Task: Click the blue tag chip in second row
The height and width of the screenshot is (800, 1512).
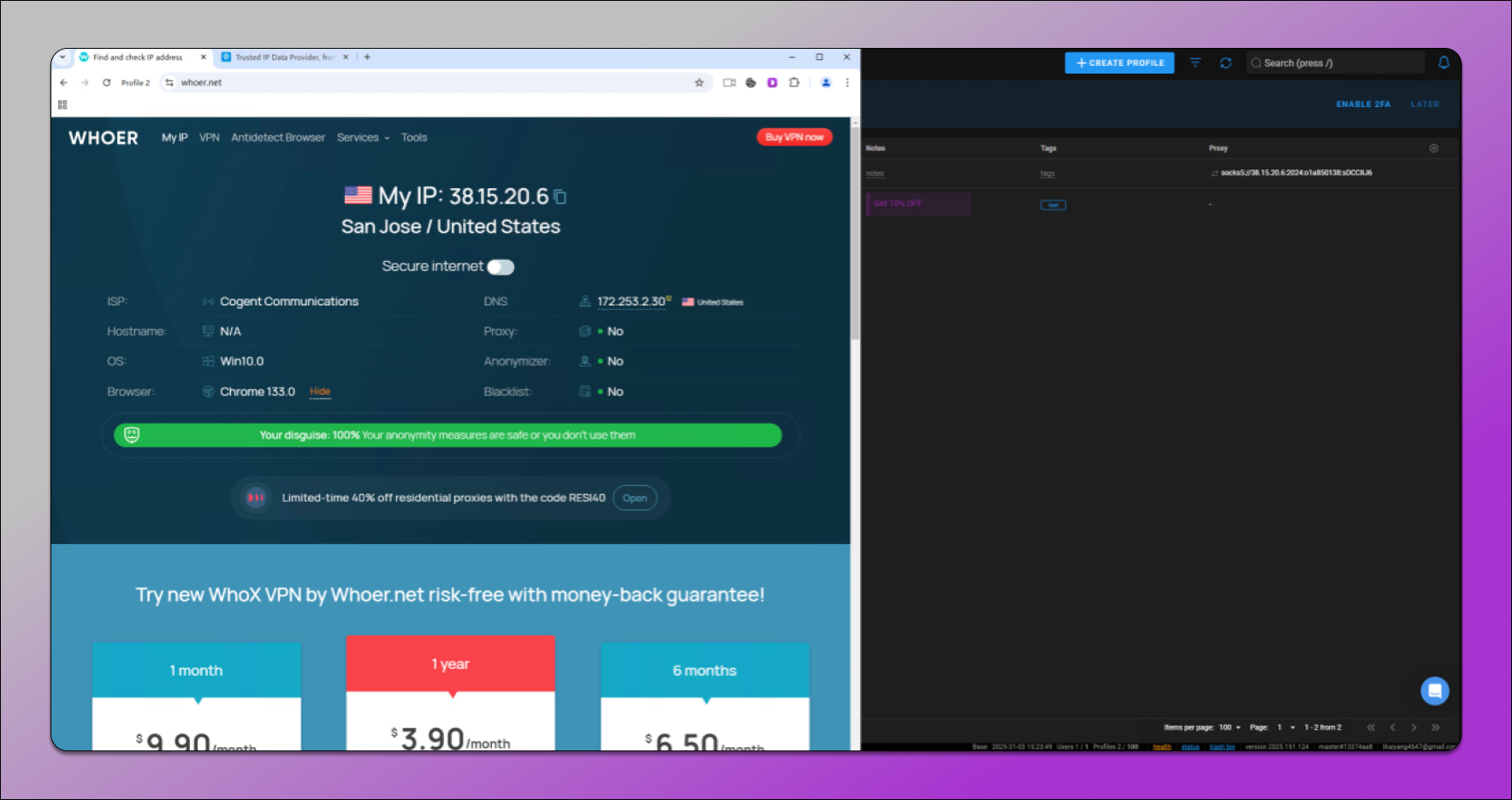Action: coord(1052,205)
